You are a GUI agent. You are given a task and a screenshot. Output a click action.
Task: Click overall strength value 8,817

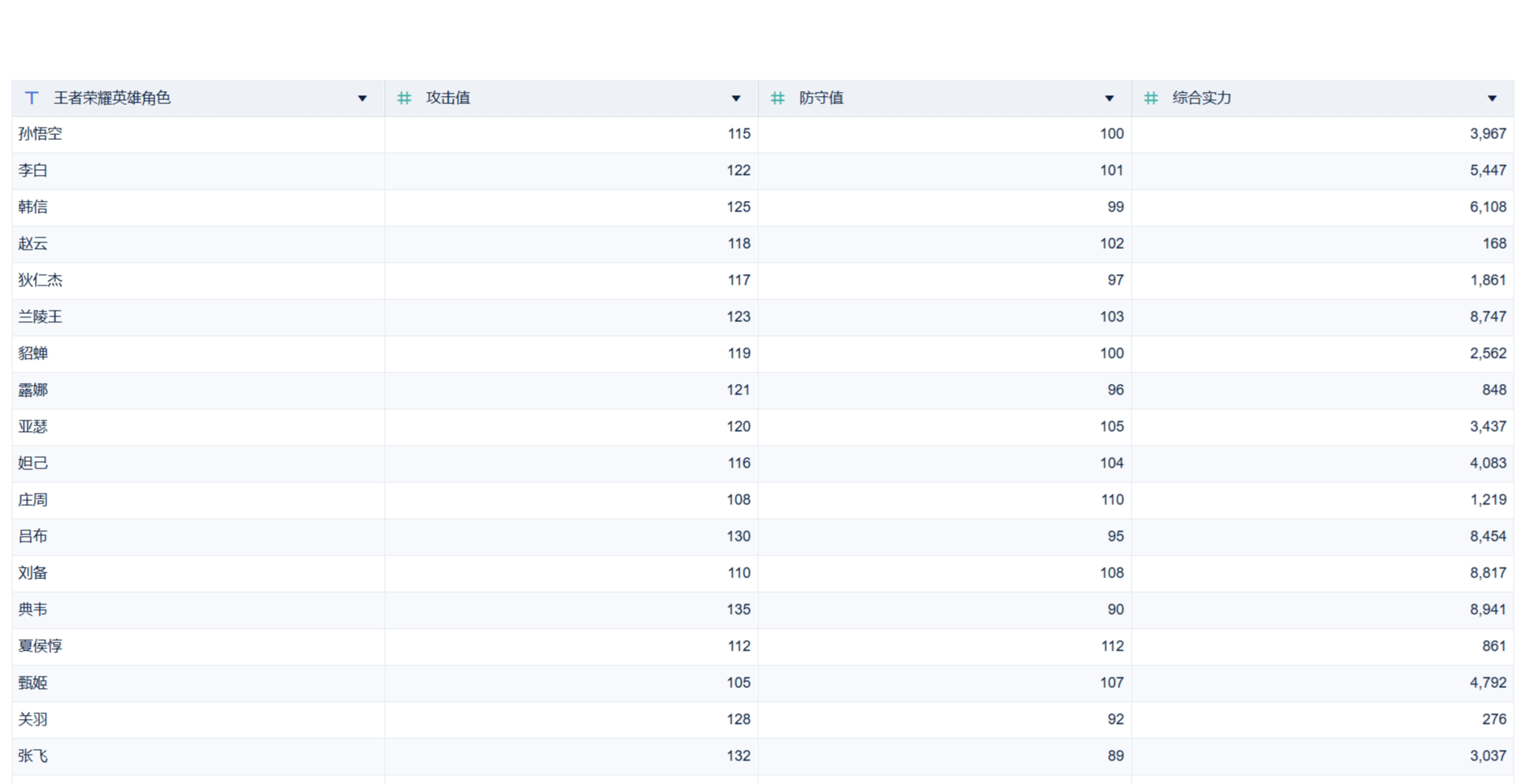click(x=1488, y=573)
